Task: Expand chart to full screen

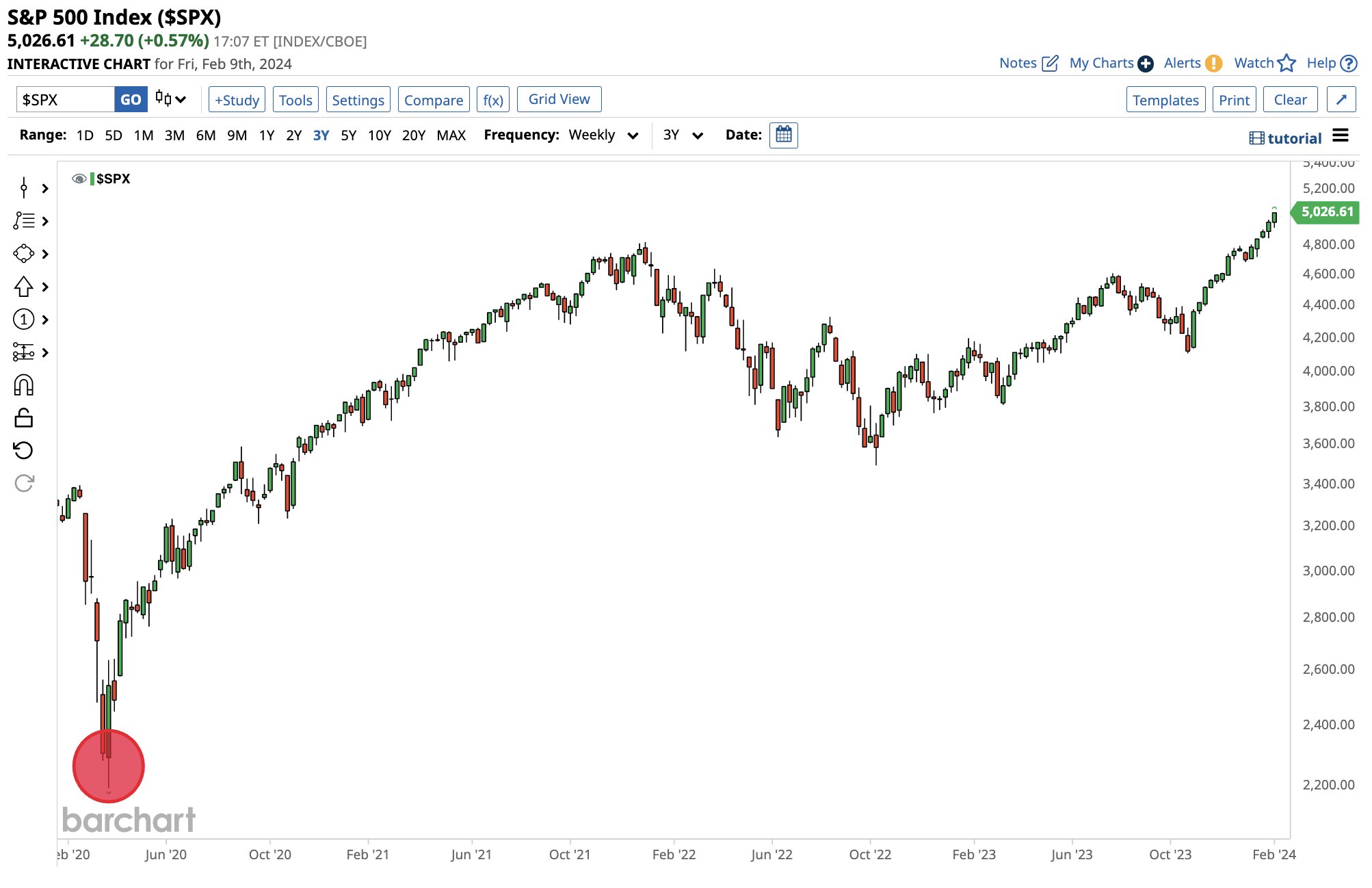Action: click(1341, 100)
